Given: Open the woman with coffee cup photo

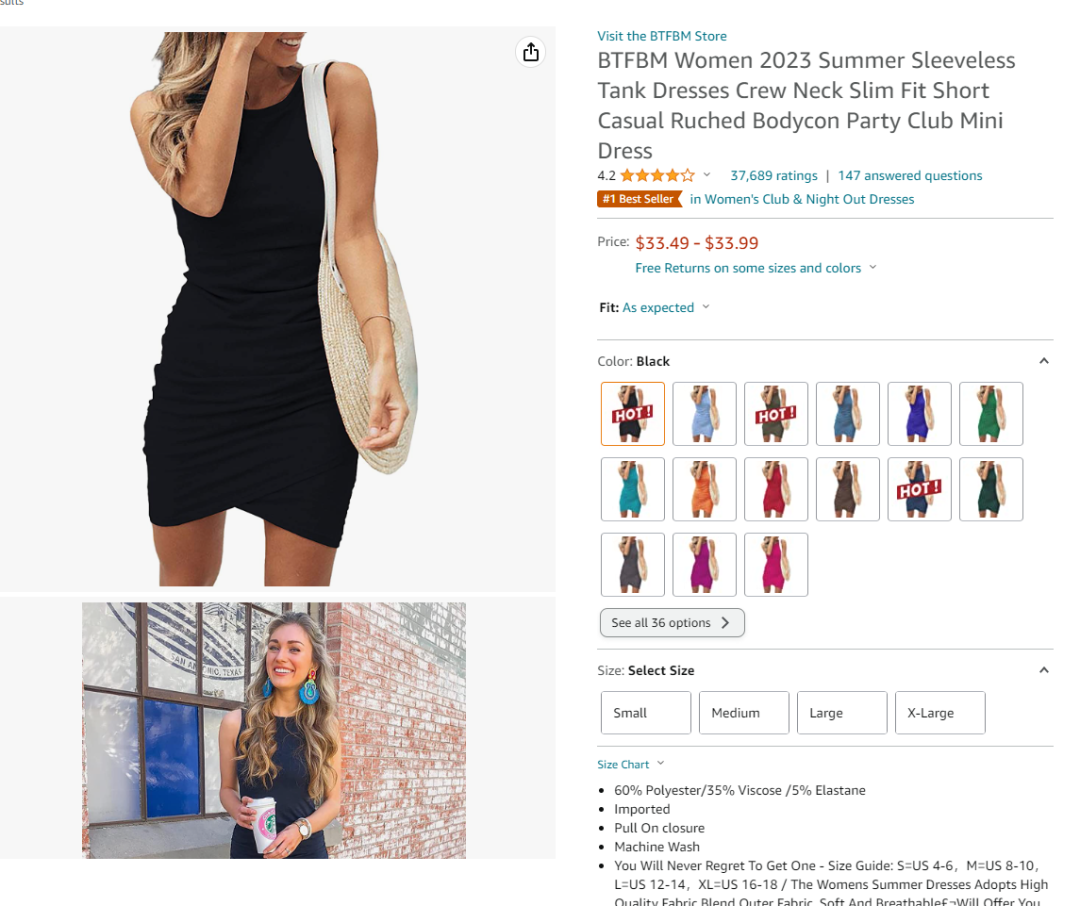Looking at the screenshot, I should point(274,730).
